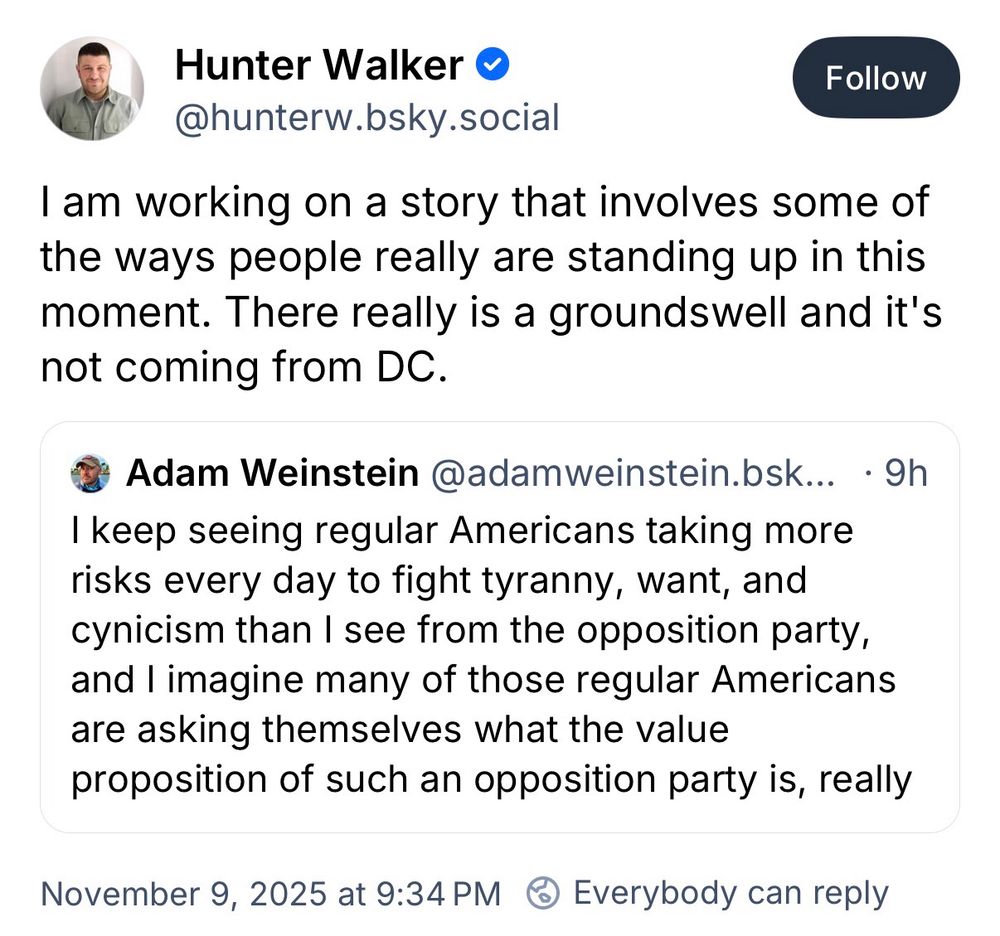The image size is (1000, 936).
Task: Click the Adam Weinstein name in quote
Action: pos(272,473)
